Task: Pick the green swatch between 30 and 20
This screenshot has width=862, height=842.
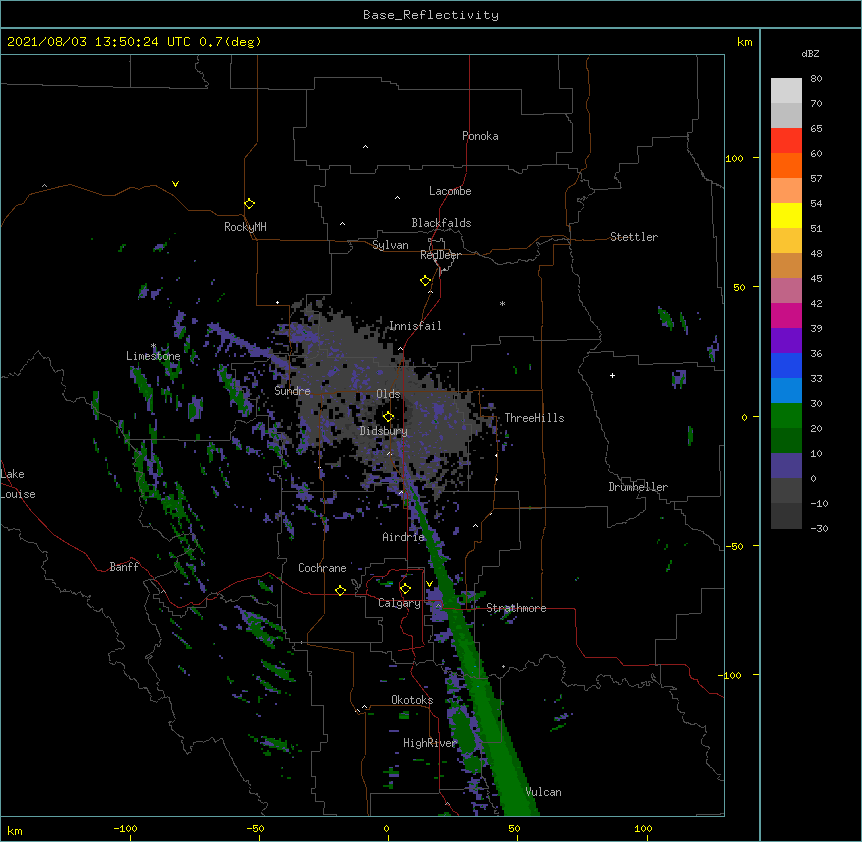Action: pos(786,416)
